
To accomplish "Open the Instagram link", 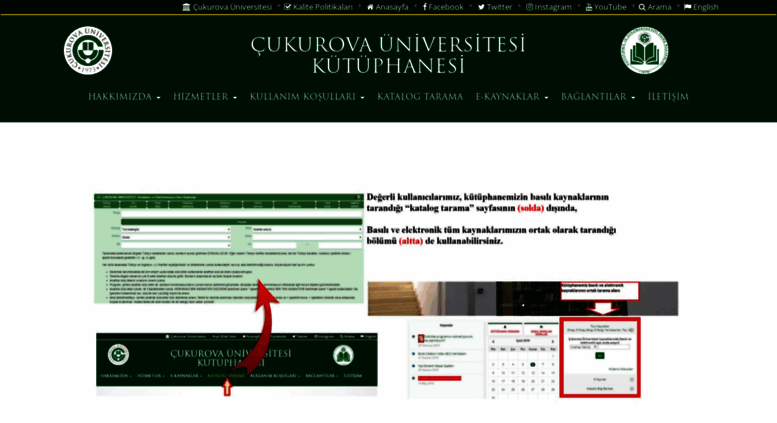I will point(549,7).
